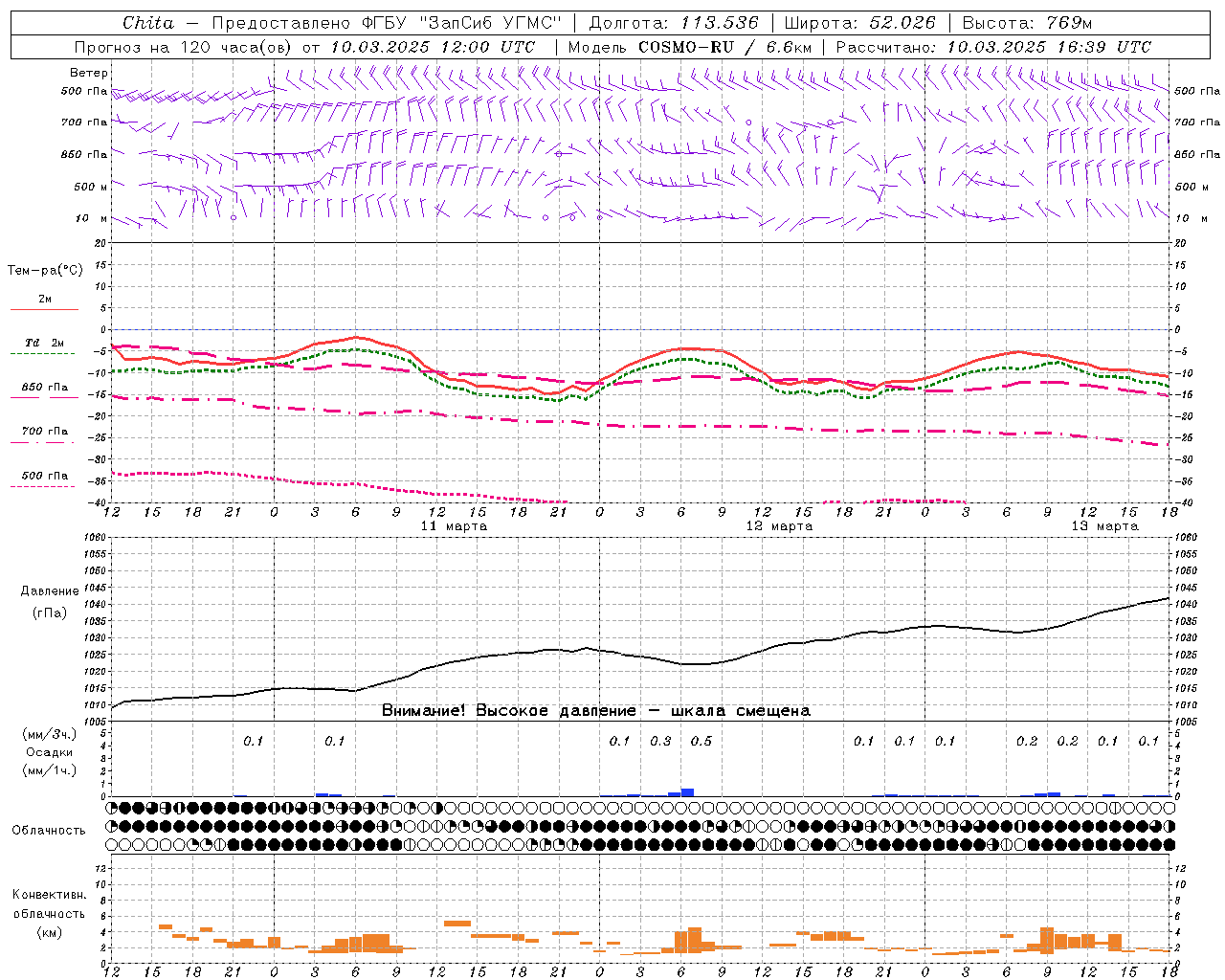Click the '(мм/1ч.)' precipitation unit label

(50, 770)
